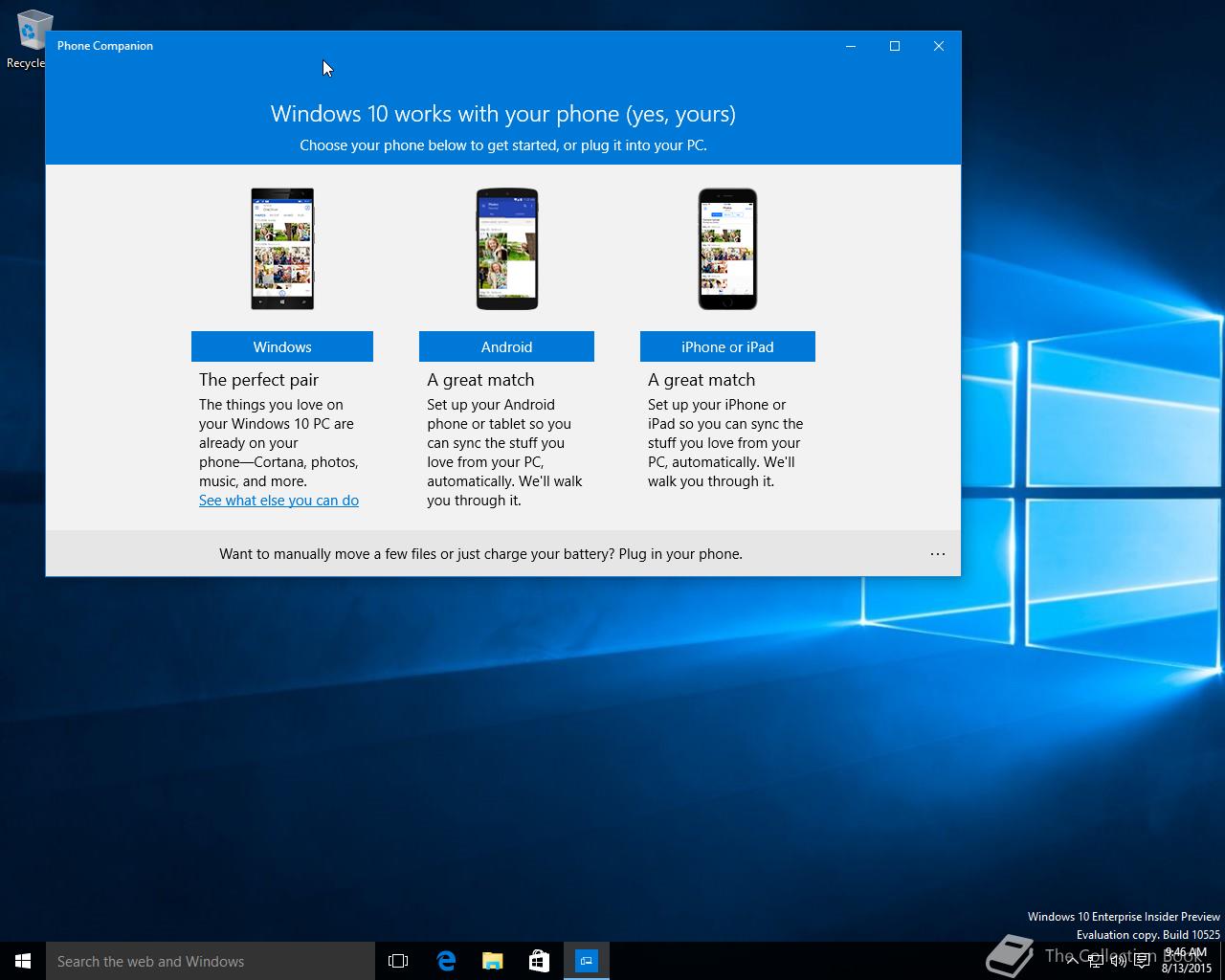Click 'A great match' heading under Android
The height and width of the screenshot is (980, 1225).
(480, 380)
